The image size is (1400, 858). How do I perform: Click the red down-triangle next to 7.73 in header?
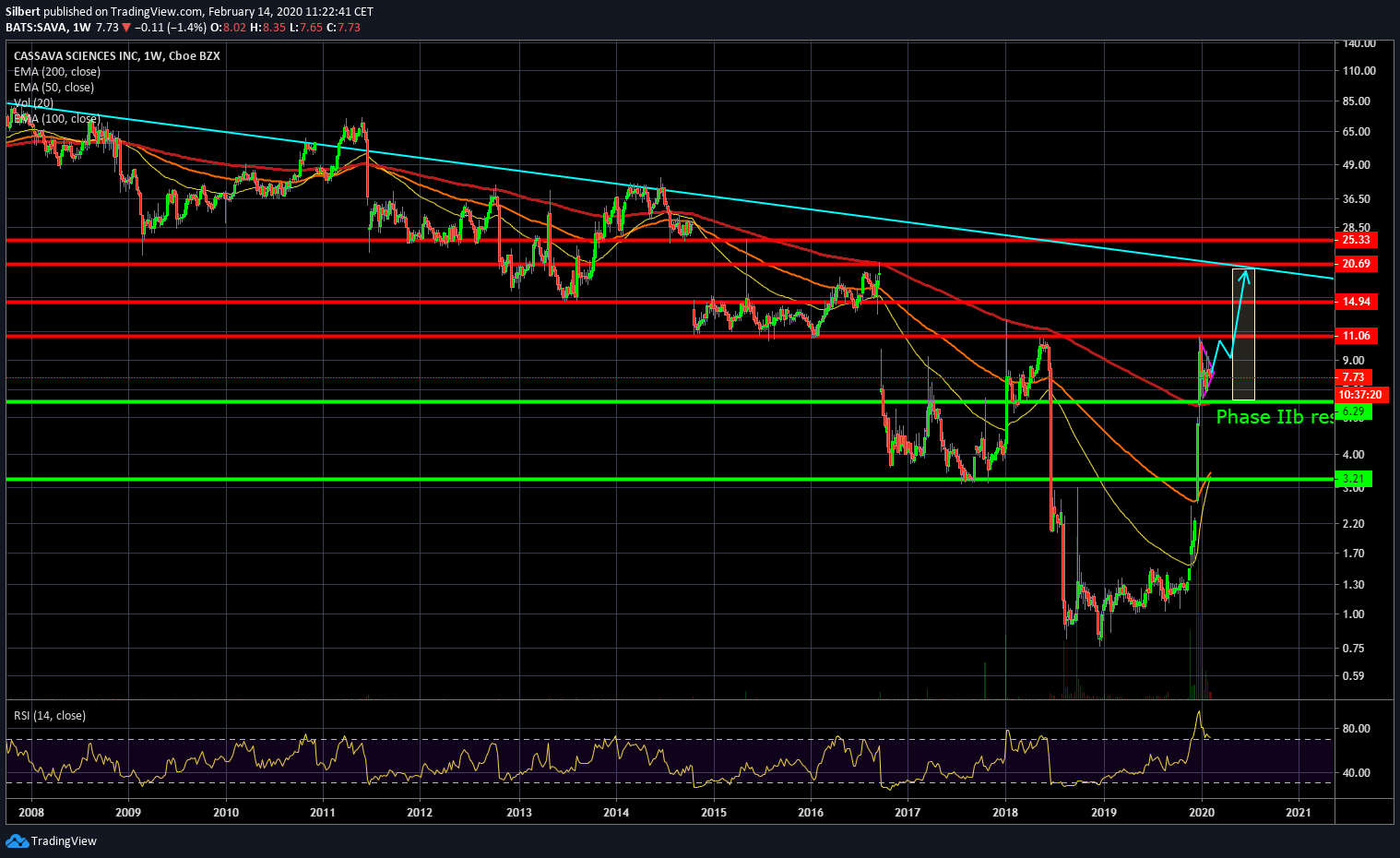(x=126, y=28)
